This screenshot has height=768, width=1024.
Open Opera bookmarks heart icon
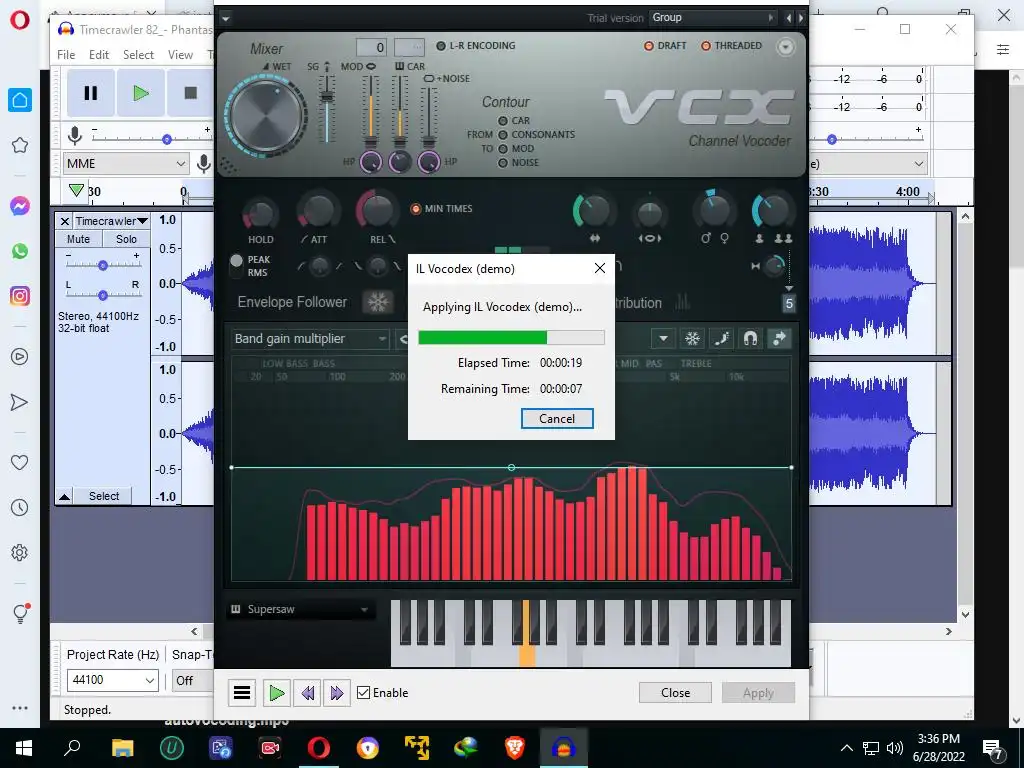tap(20, 462)
